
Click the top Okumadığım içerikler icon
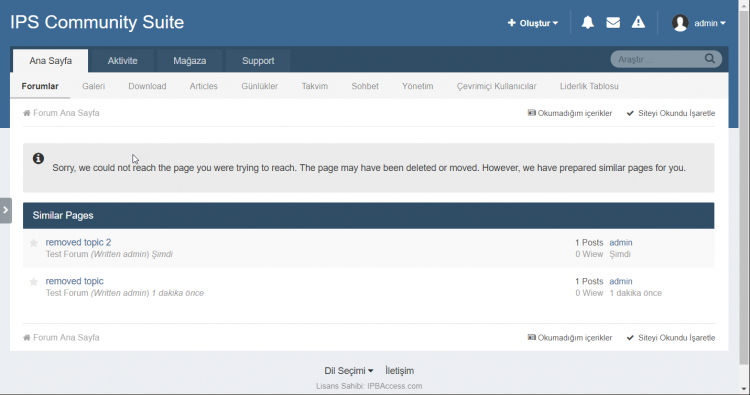click(x=531, y=113)
